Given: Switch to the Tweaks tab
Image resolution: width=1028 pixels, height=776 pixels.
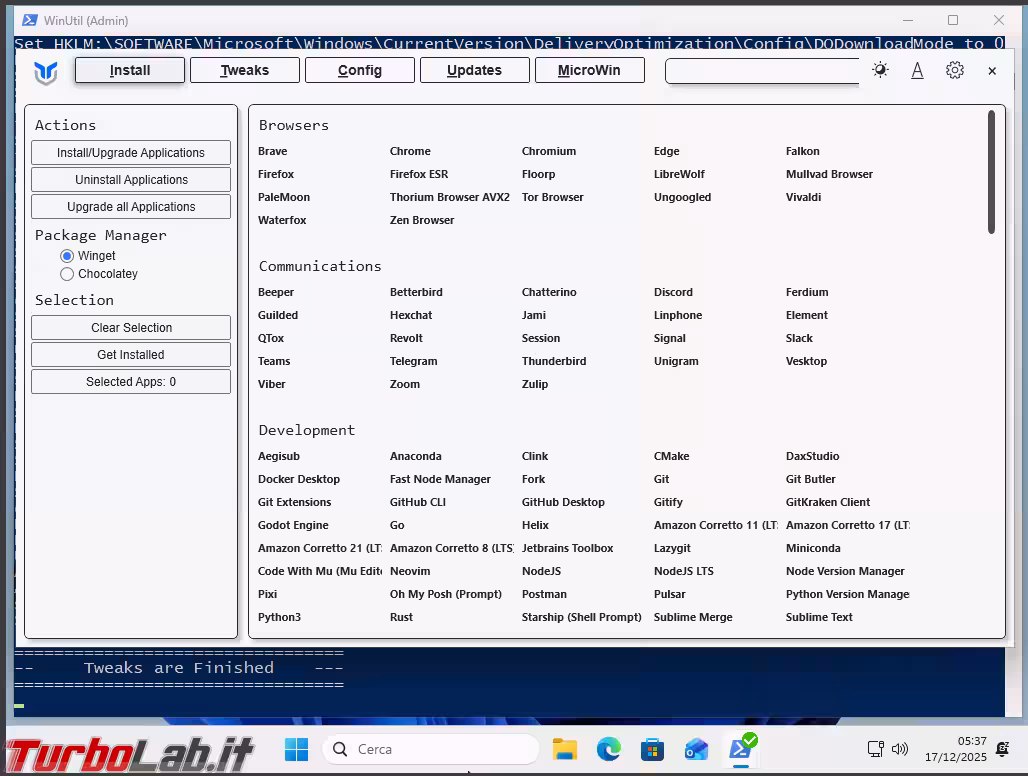Looking at the screenshot, I should coord(245,70).
